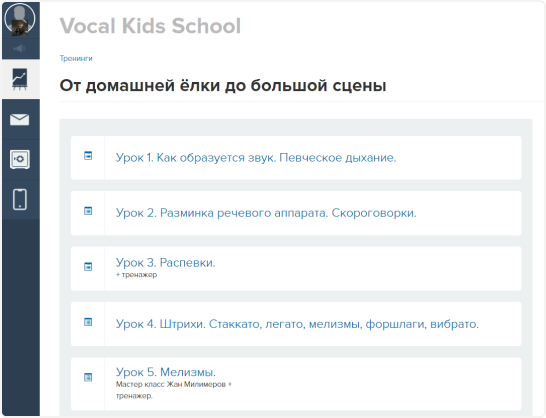546x418 pixels.
Task: Click the lesson icon beside Урок 5
Action: click(x=88, y=377)
